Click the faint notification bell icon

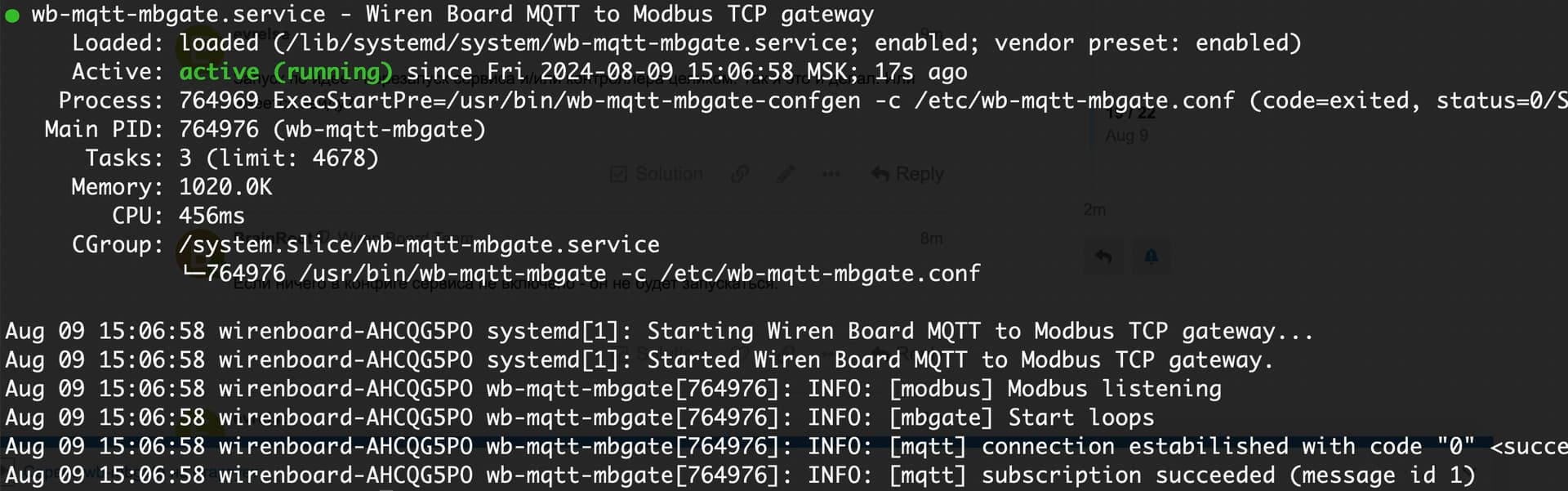coord(1151,257)
